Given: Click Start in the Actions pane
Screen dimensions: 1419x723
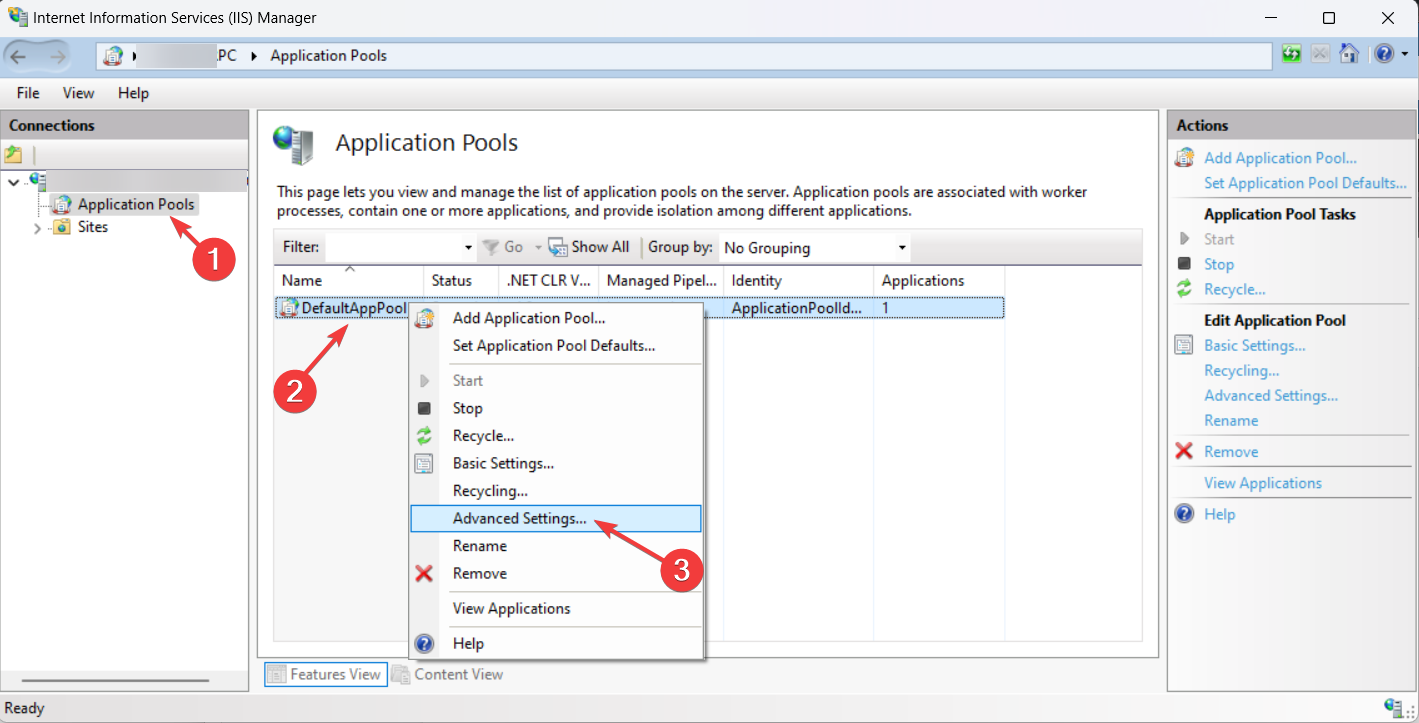Looking at the screenshot, I should coord(1219,239).
